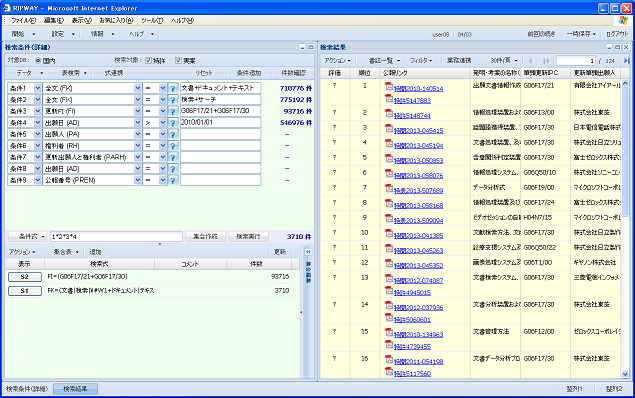Screen dimensions: 635x398
Task: Open the お気に入り(A) menu
Action: (116, 21)
